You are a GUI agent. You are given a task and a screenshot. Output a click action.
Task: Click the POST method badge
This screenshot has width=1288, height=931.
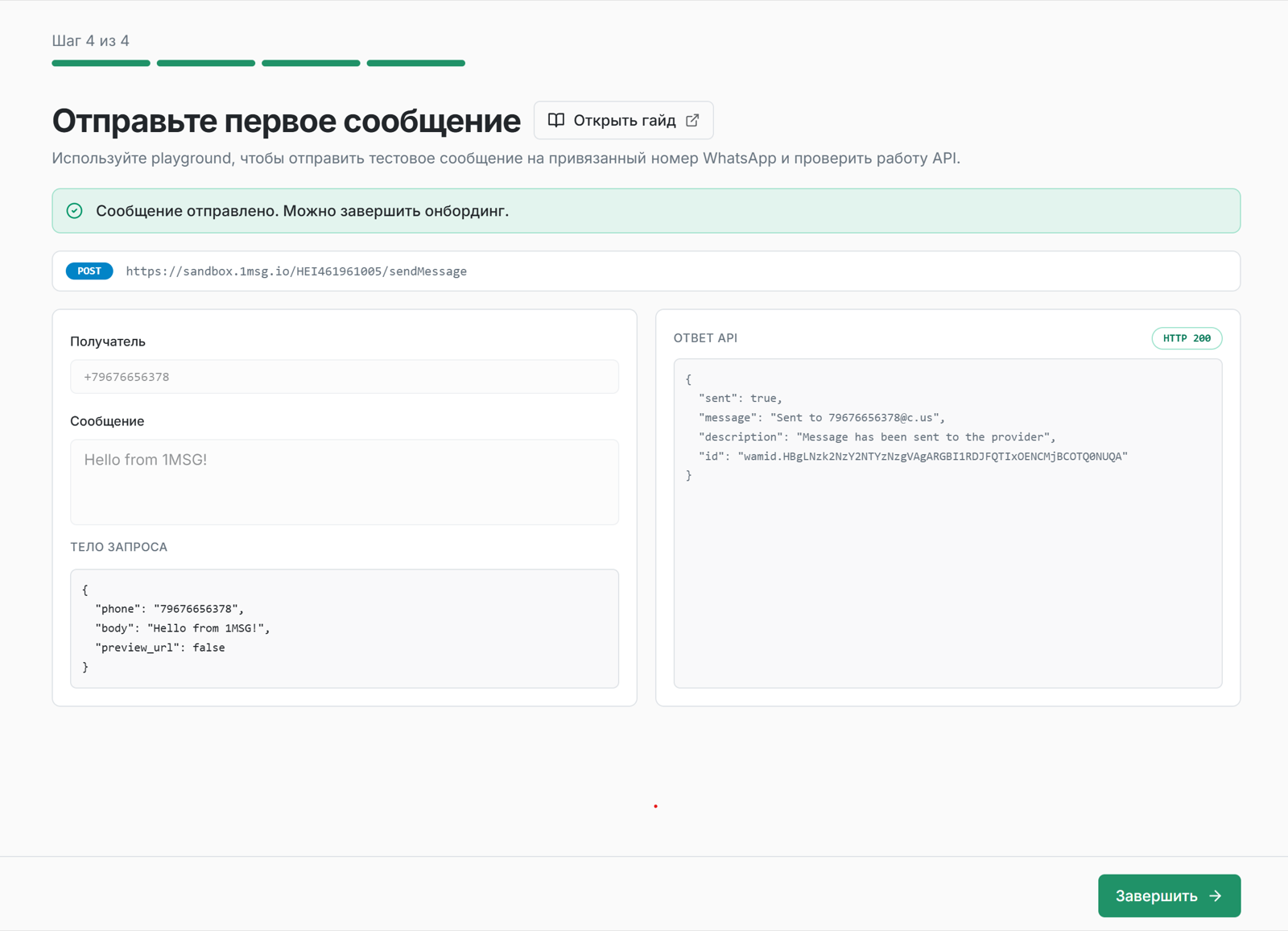pos(89,271)
